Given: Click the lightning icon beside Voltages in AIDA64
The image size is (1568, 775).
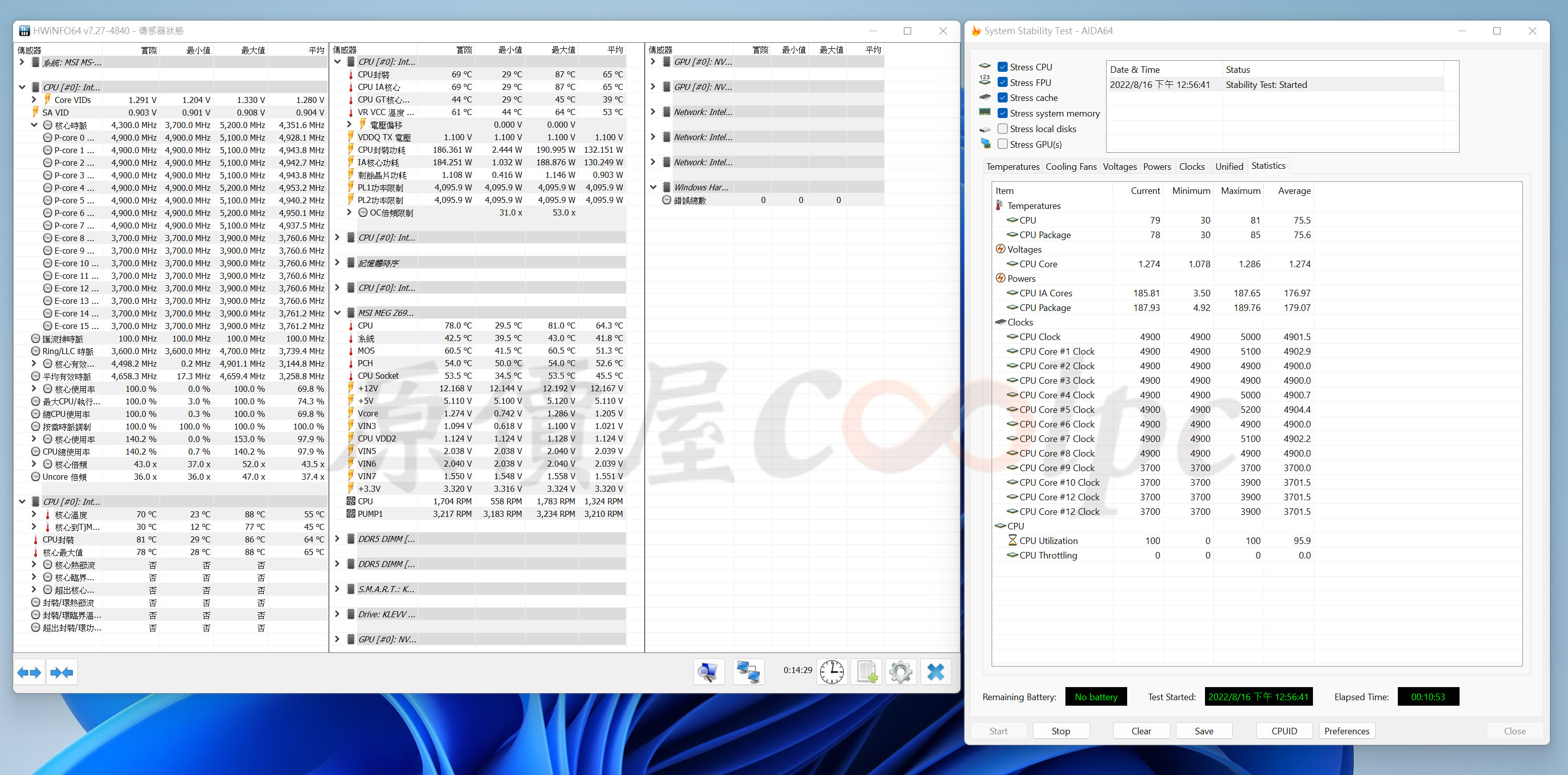Looking at the screenshot, I should coord(1000,249).
